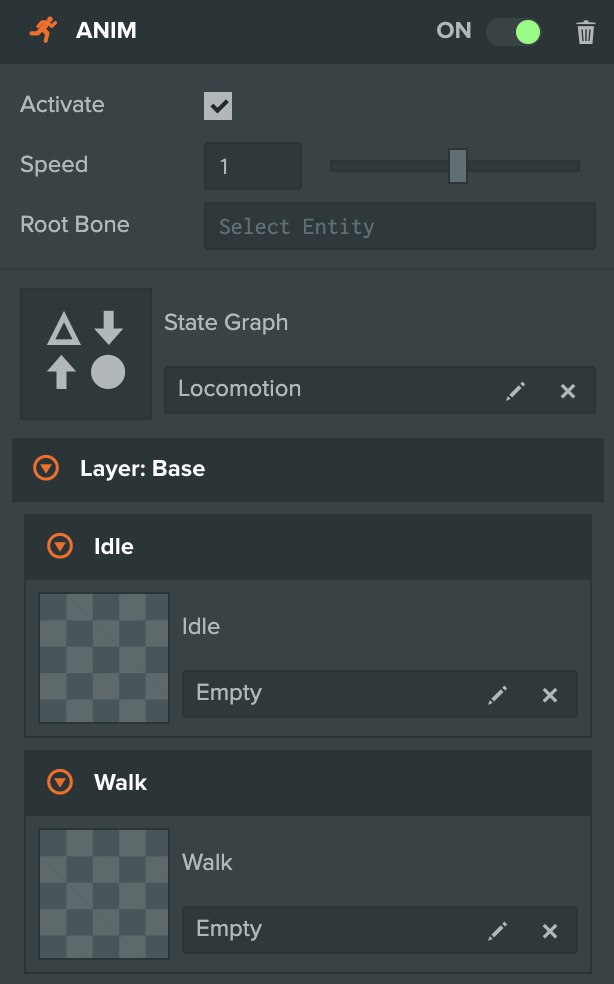The image size is (614, 984).
Task: Click the Idle checkerboard thumbnail
Action: coord(103,657)
